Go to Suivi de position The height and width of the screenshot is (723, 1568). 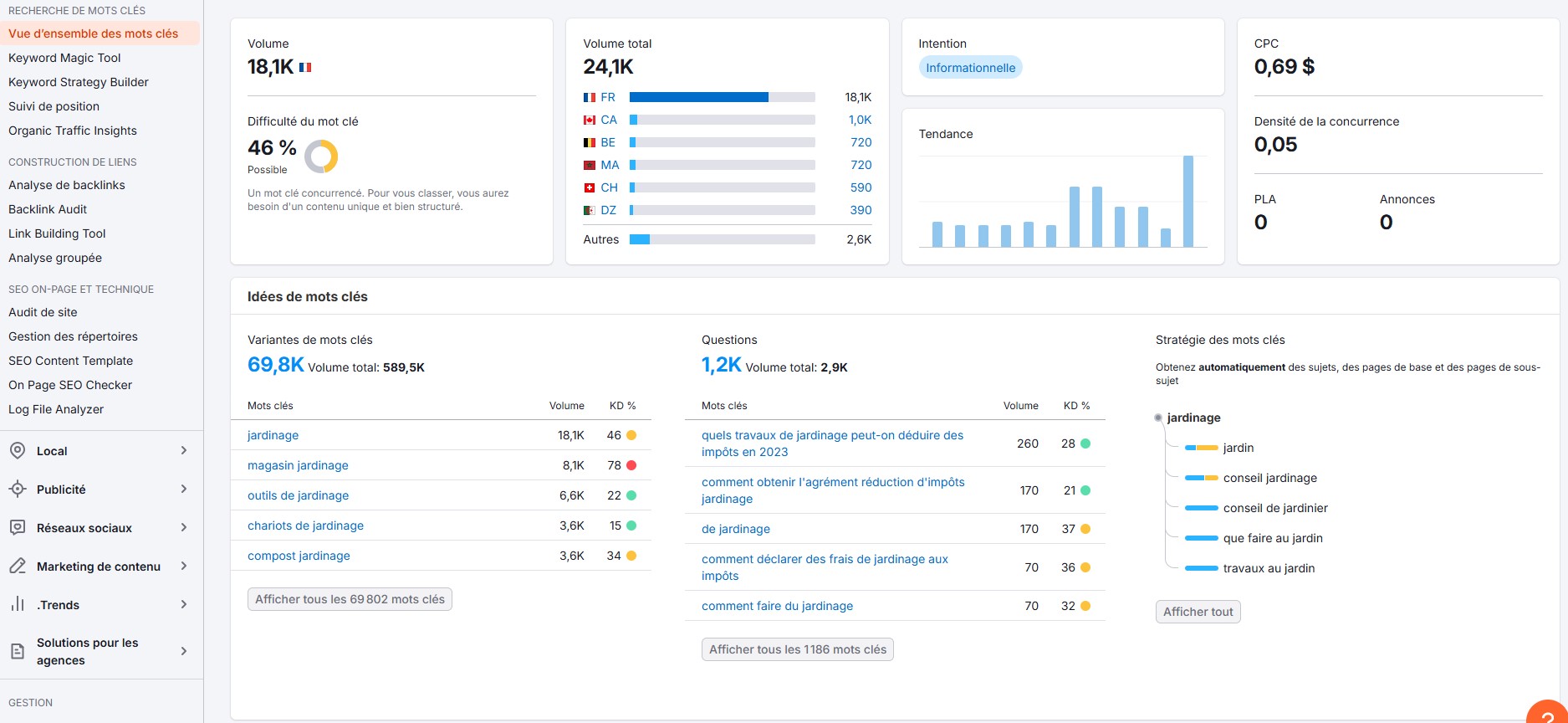(54, 106)
